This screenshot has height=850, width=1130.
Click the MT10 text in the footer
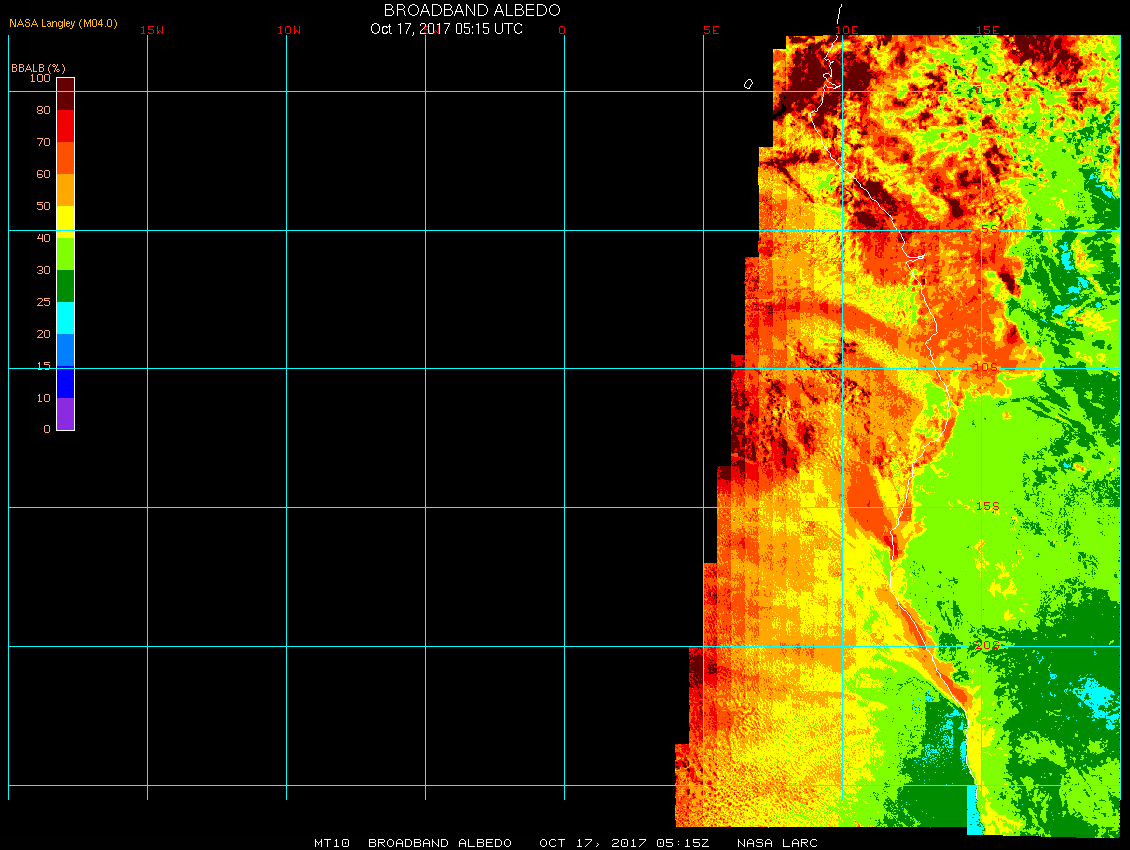pos(332,843)
